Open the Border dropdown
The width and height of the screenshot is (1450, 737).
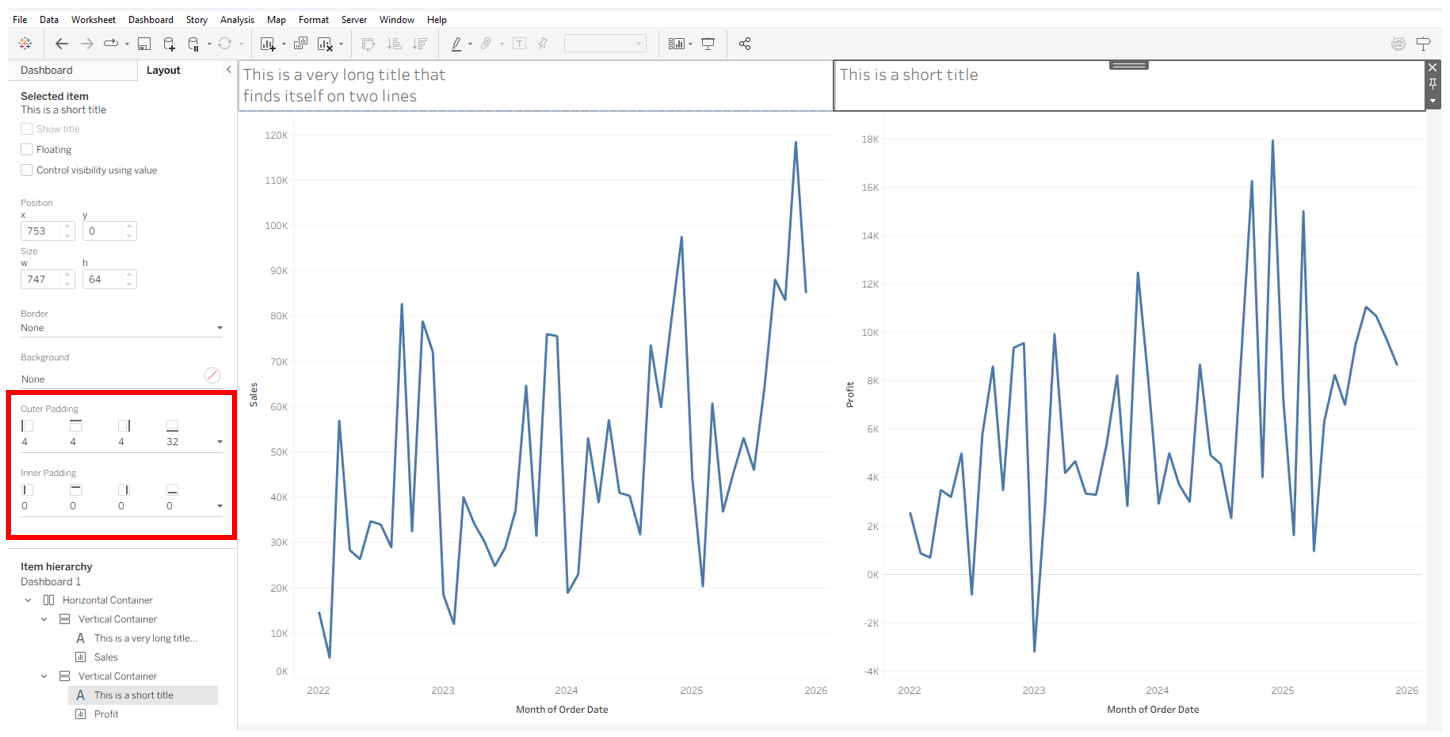pyautogui.click(x=219, y=328)
